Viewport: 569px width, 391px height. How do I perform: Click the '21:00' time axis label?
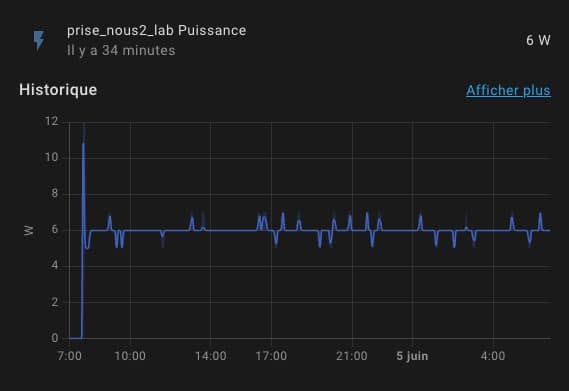coord(352,356)
